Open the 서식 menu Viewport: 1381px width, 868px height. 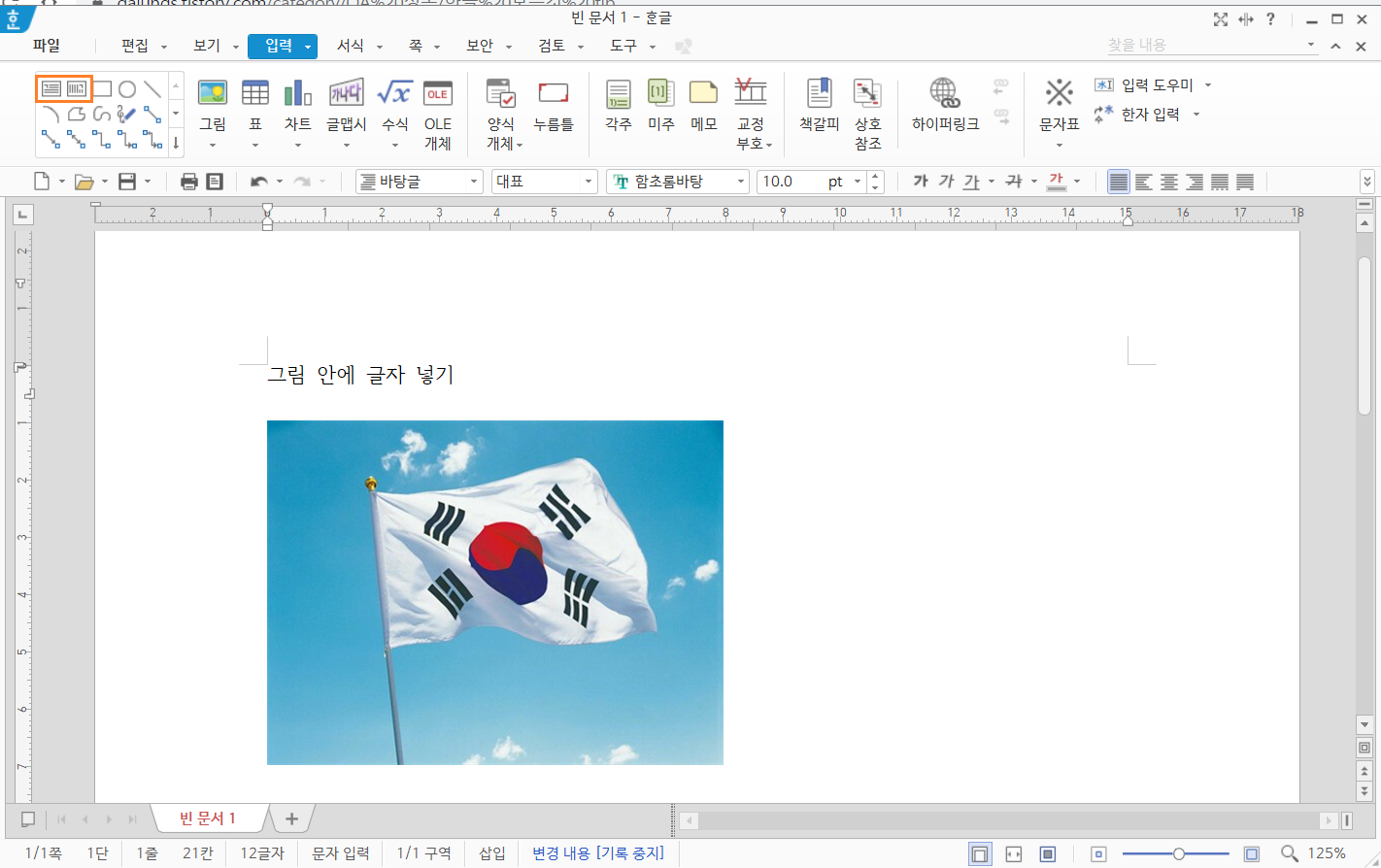click(x=351, y=46)
